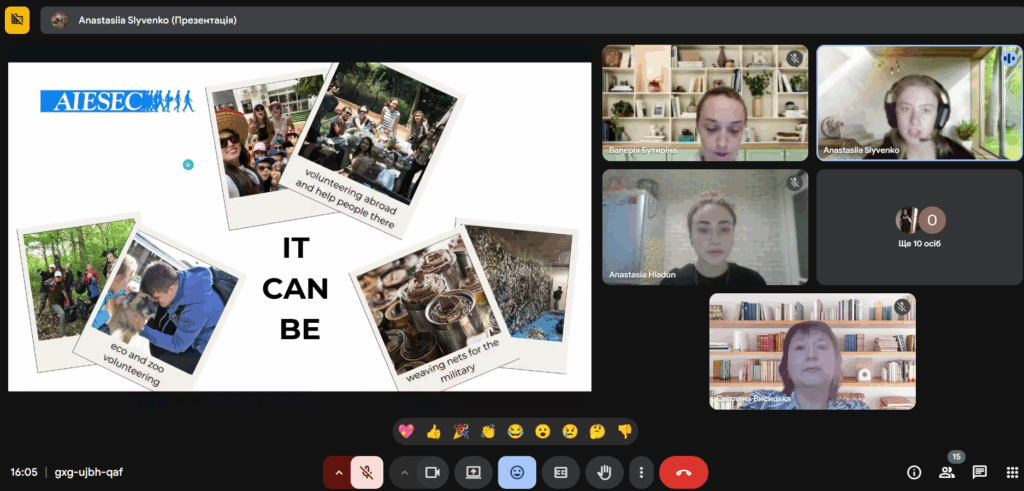1024x491 pixels.
Task: Toggle the camera off
Action: 433,472
